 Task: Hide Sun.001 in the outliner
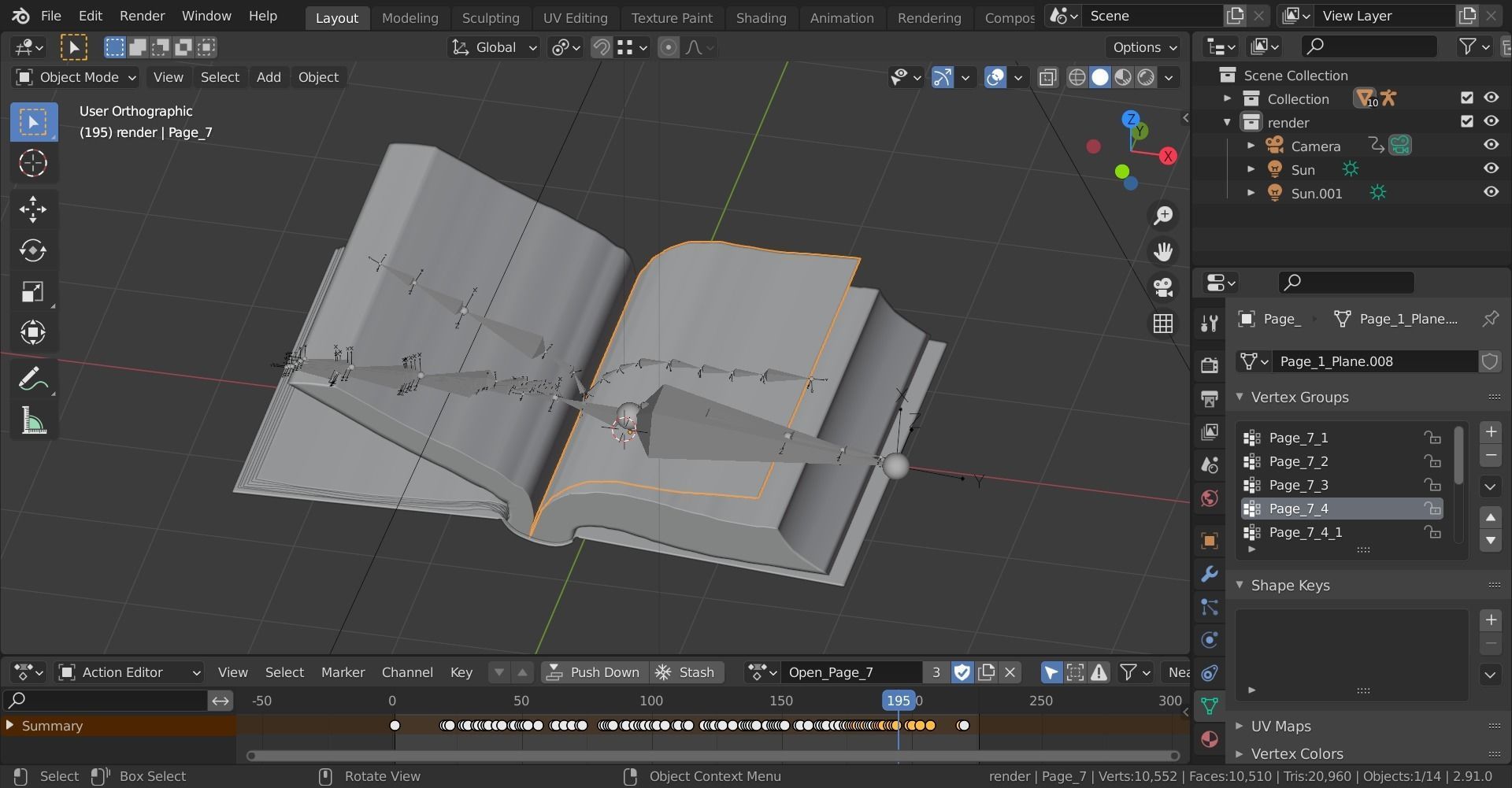click(1492, 192)
